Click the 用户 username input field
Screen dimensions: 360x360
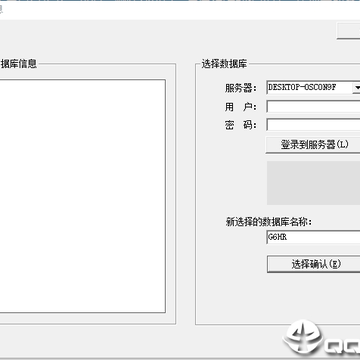313,107
